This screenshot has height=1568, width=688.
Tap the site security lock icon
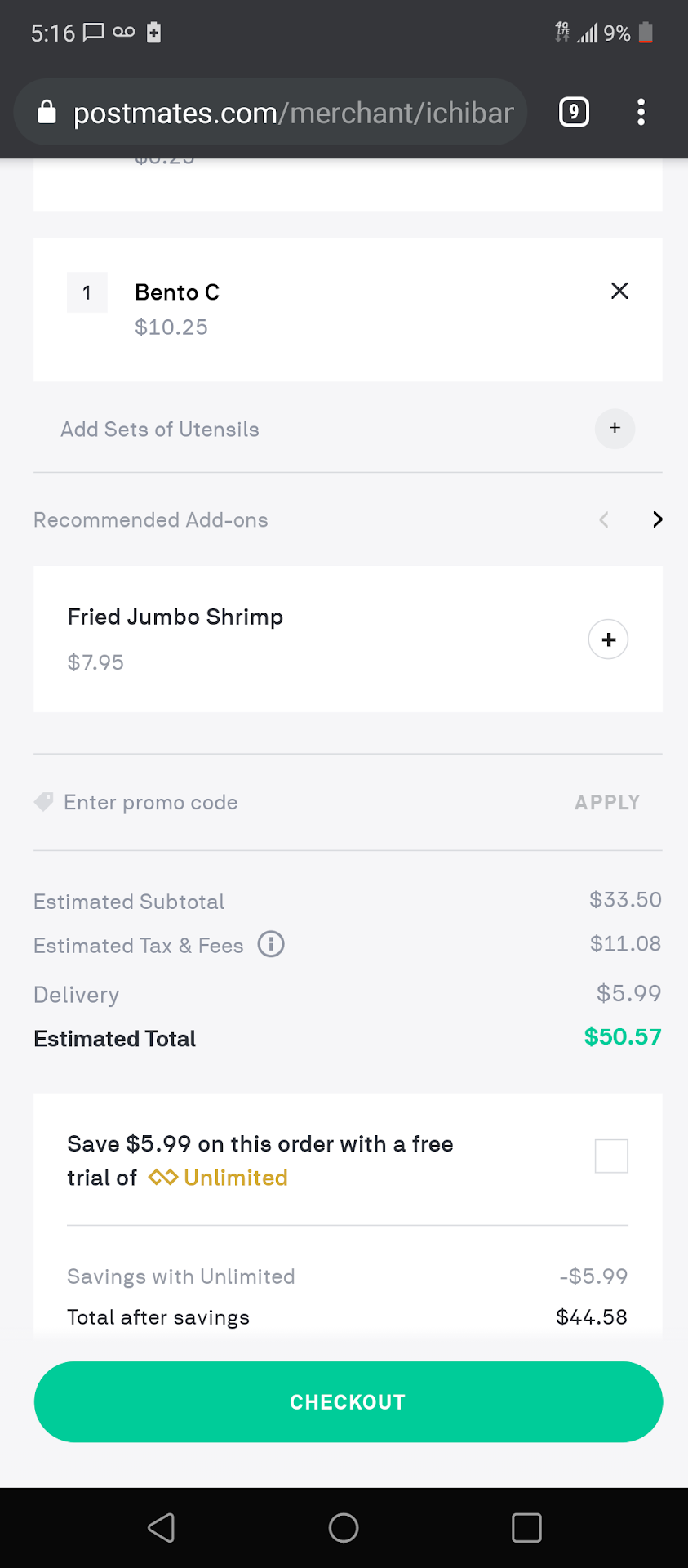tap(47, 112)
